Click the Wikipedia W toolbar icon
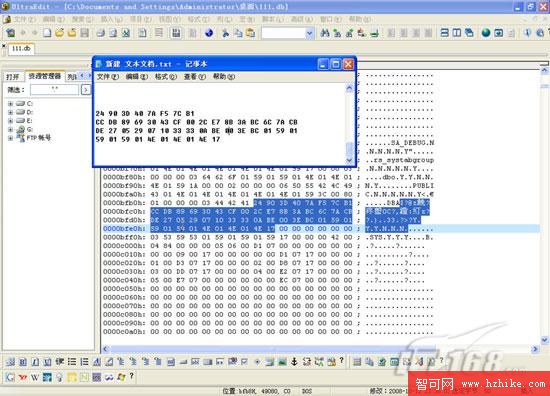 (x=35, y=377)
